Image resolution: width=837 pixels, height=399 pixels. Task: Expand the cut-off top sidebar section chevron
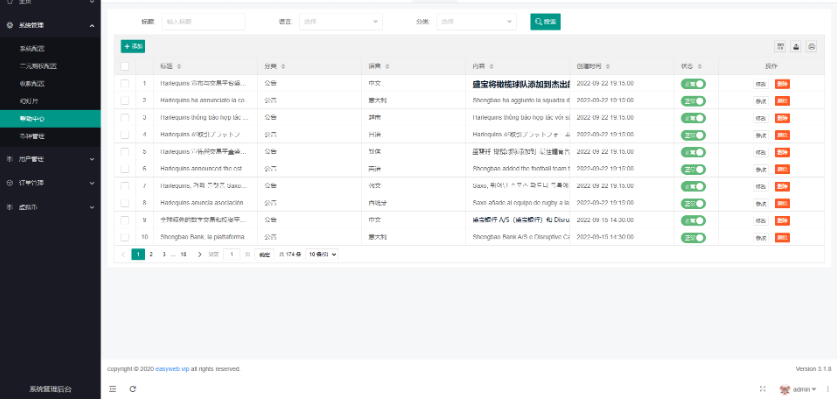(x=92, y=2)
